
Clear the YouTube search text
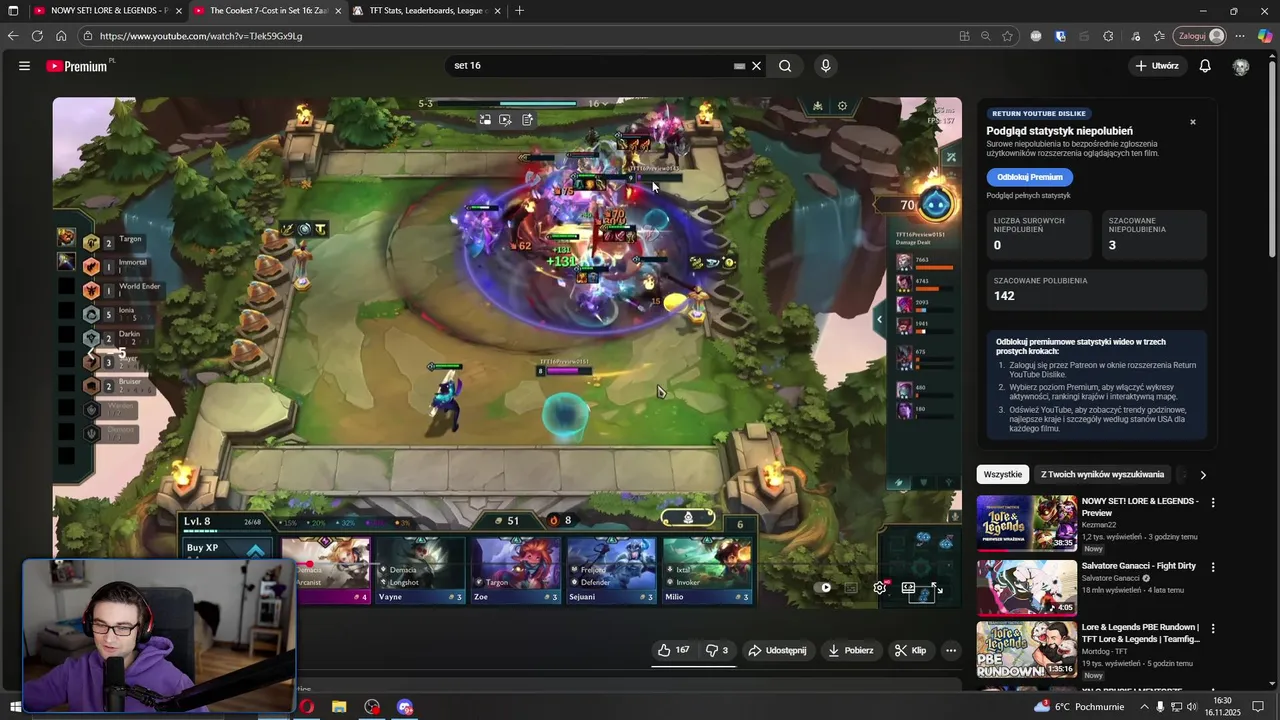coord(757,66)
